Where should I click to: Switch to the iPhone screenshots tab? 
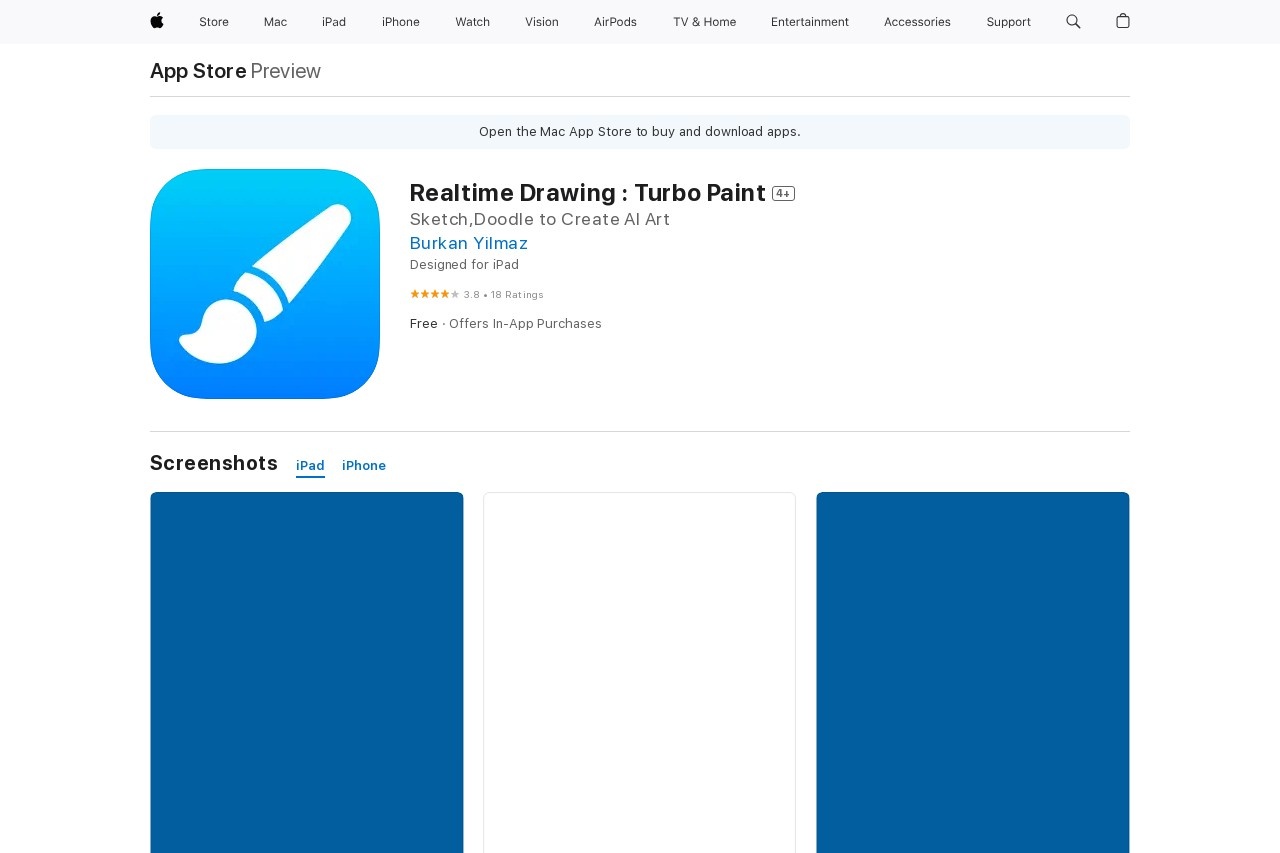[x=364, y=466]
